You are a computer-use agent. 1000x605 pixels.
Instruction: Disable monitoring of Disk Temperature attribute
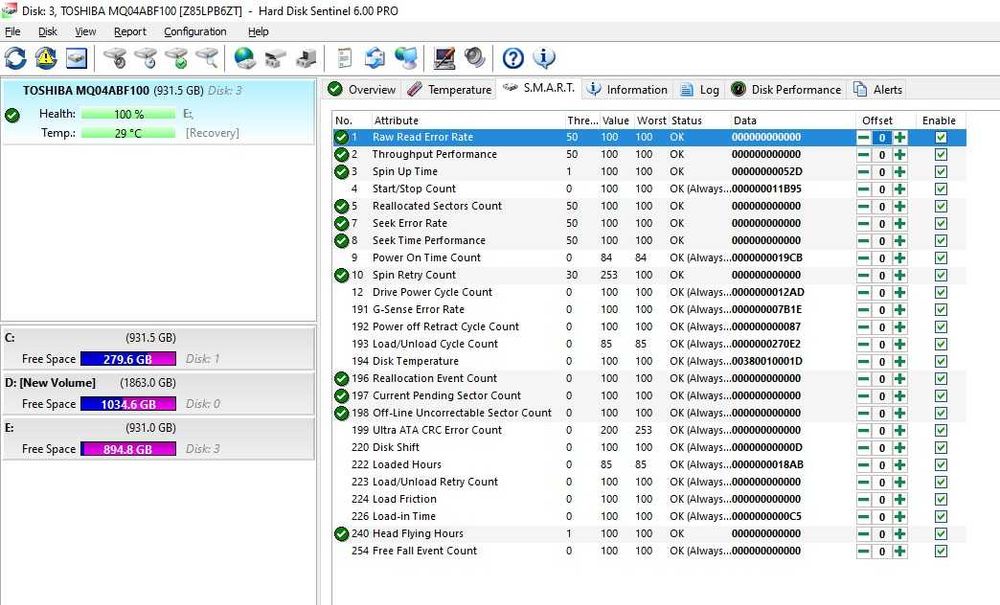click(941, 361)
